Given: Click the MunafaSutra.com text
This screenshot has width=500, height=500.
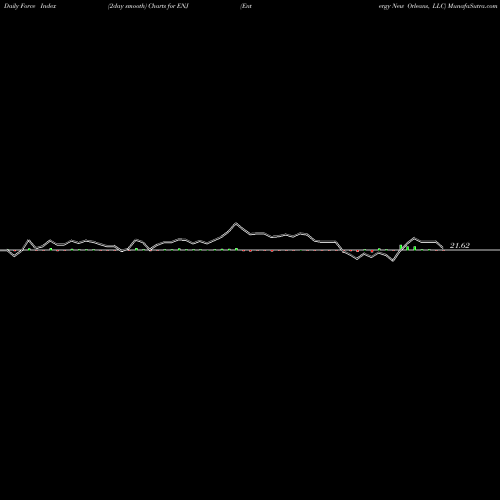Looking at the screenshot, I should tap(472, 6).
